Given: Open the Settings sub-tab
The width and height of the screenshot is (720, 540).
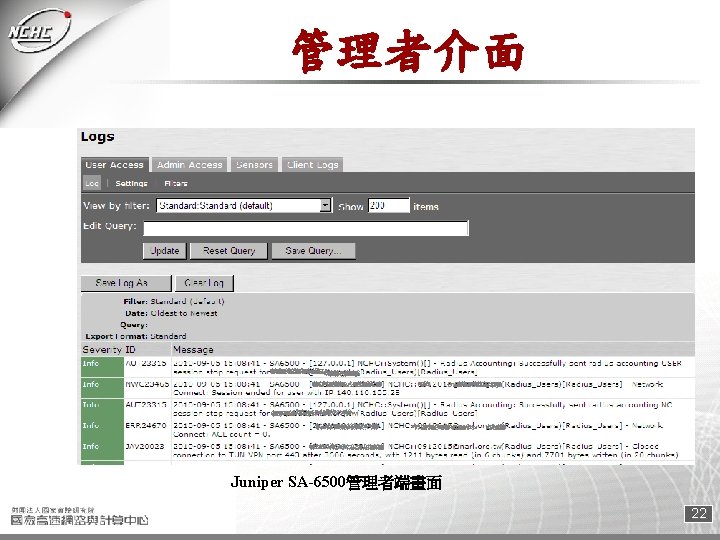Looking at the screenshot, I should click(x=131, y=183).
